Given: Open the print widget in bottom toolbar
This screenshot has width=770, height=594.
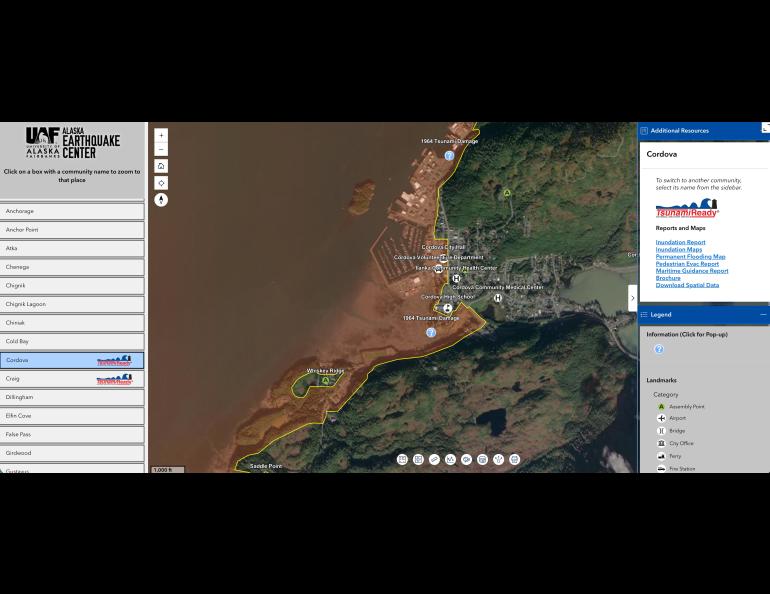Looking at the screenshot, I should pos(515,459).
